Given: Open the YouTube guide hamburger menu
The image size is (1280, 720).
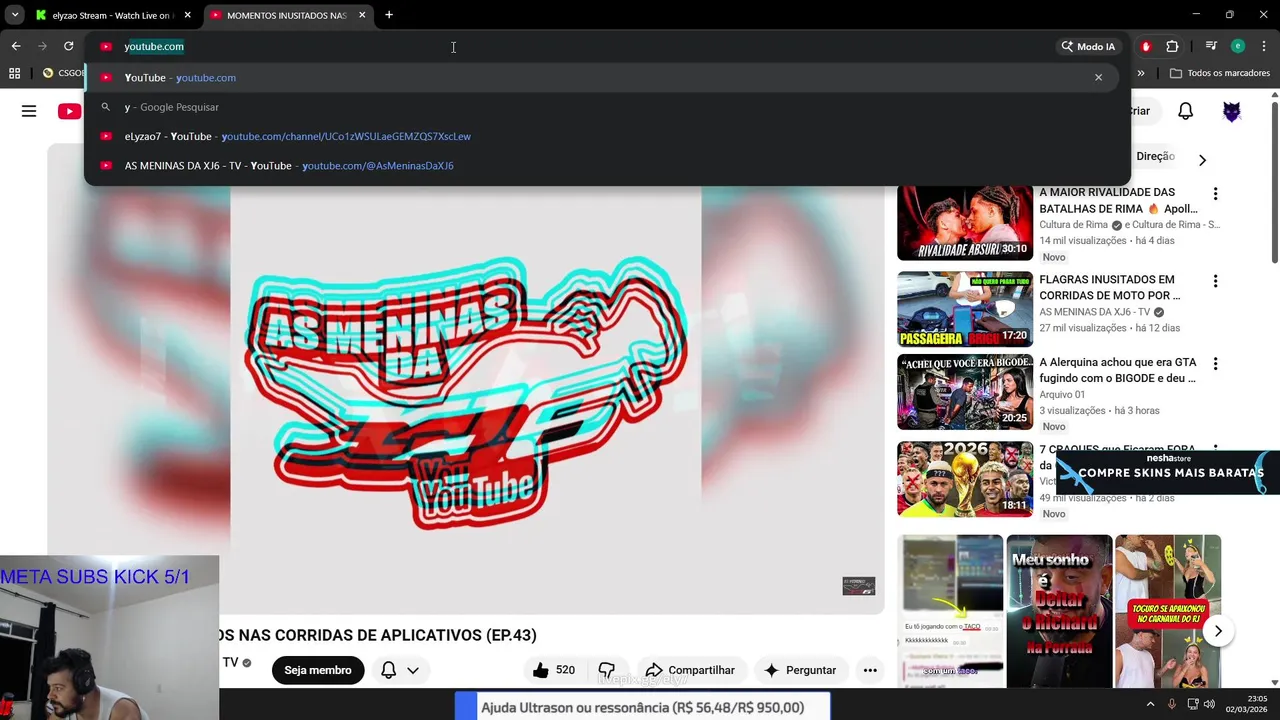Looking at the screenshot, I should point(29,111).
